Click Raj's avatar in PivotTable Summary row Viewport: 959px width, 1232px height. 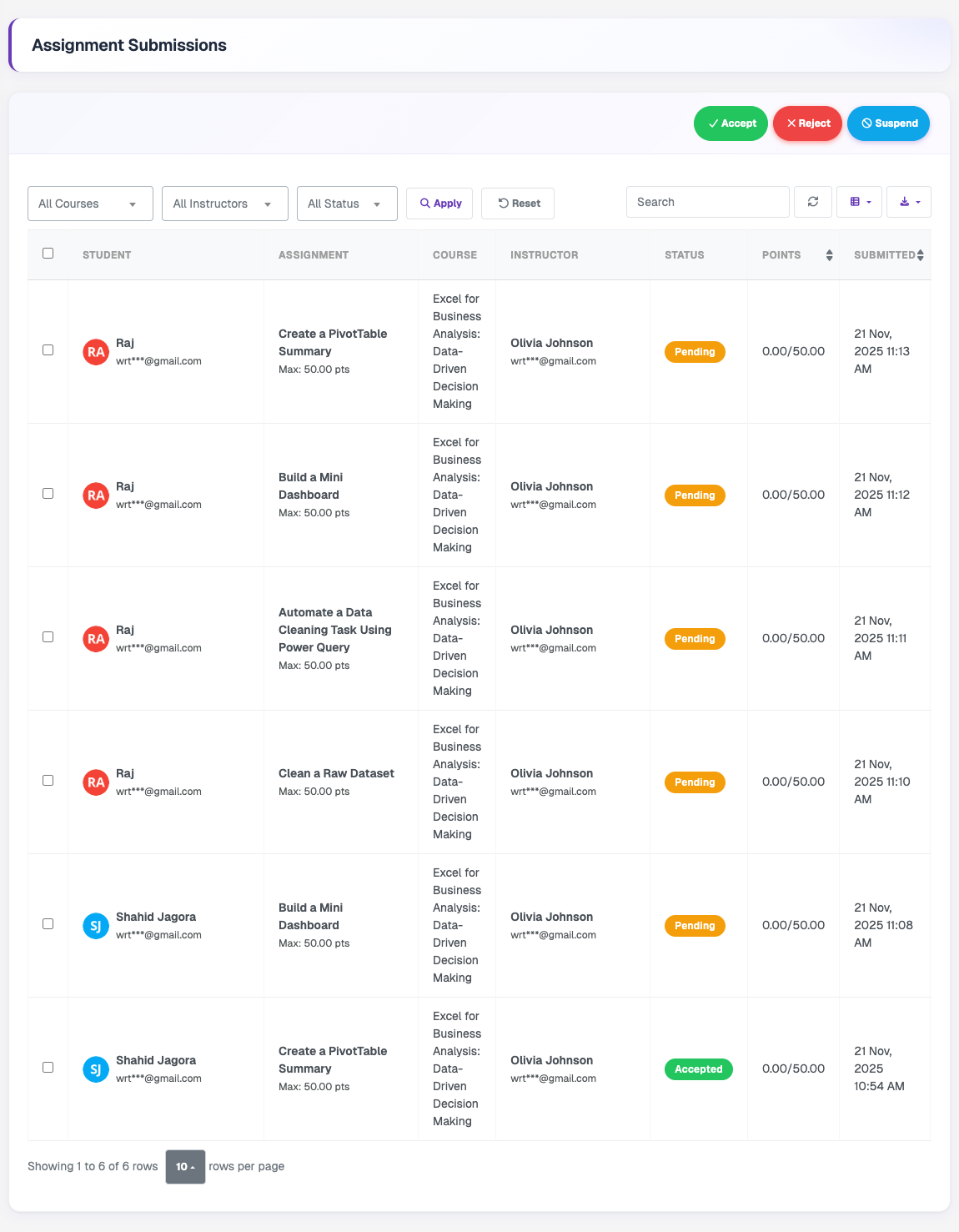pyautogui.click(x=96, y=352)
